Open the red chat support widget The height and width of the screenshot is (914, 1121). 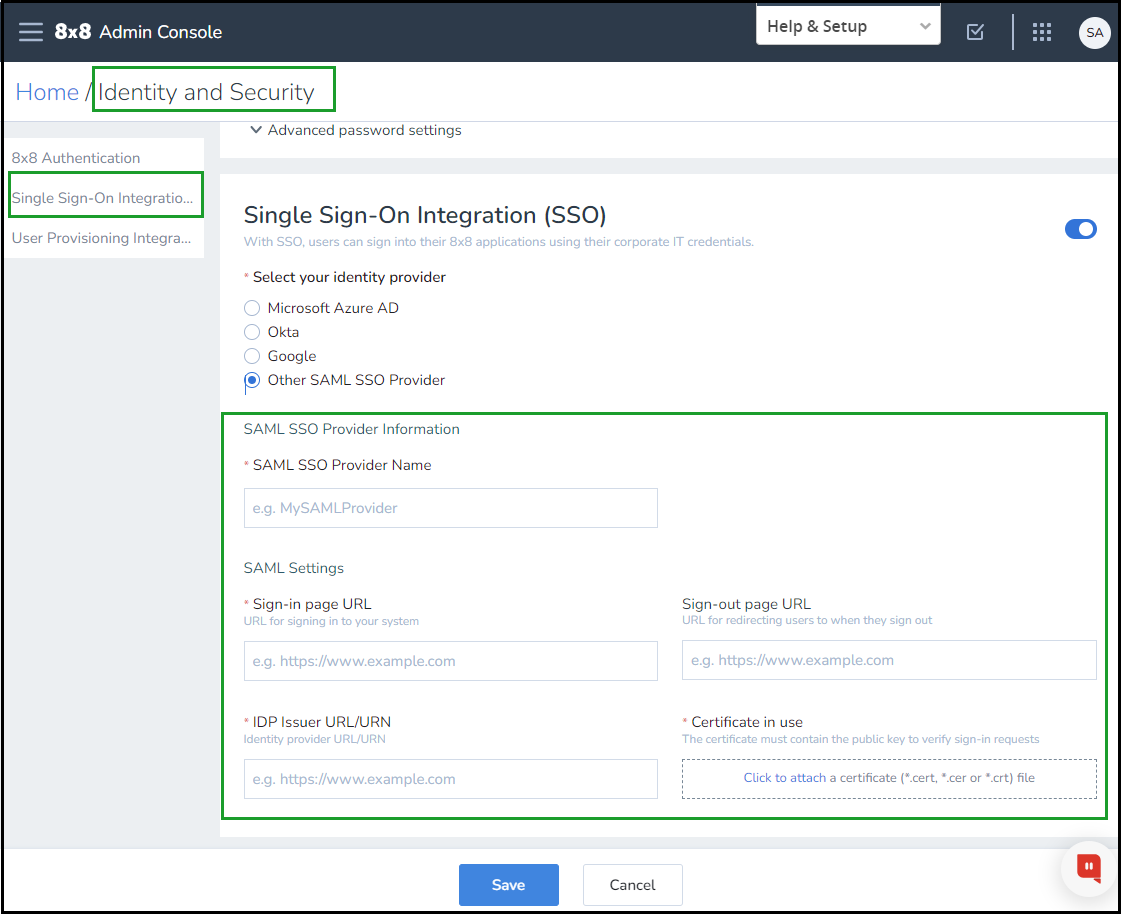point(1089,868)
